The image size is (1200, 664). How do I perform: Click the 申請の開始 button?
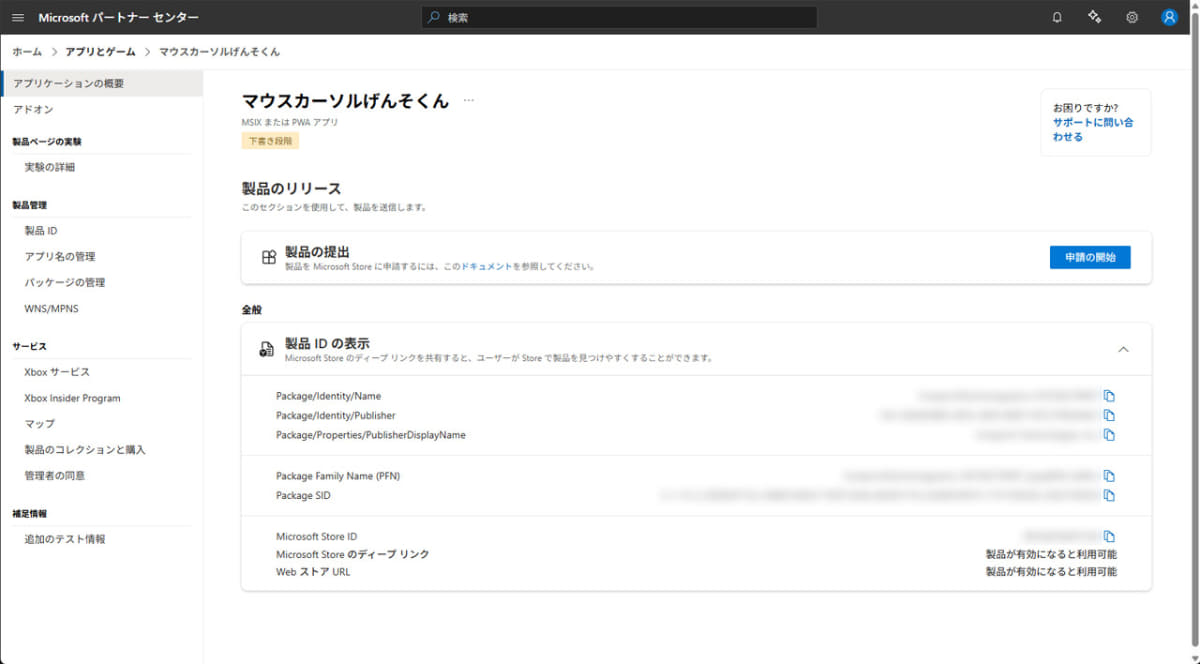point(1090,257)
